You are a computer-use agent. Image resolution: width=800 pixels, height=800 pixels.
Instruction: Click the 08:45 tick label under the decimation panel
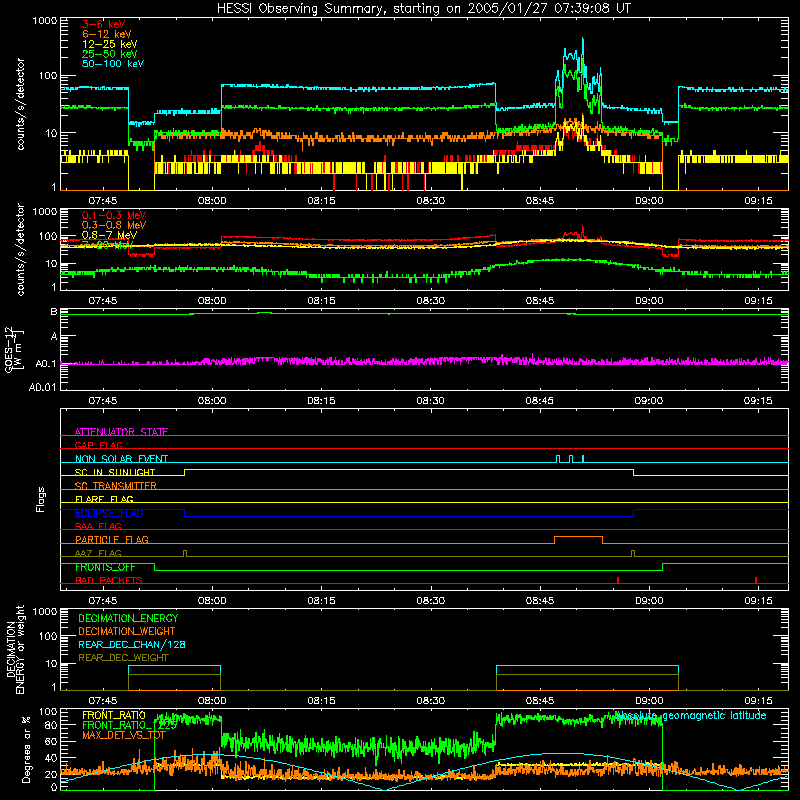[x=540, y=701]
